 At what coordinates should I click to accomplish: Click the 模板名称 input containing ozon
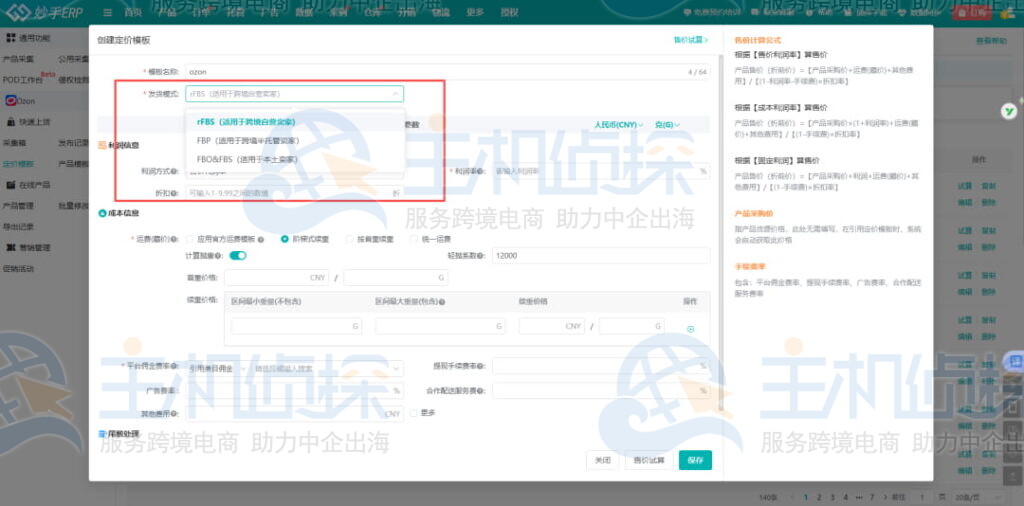click(x=448, y=72)
